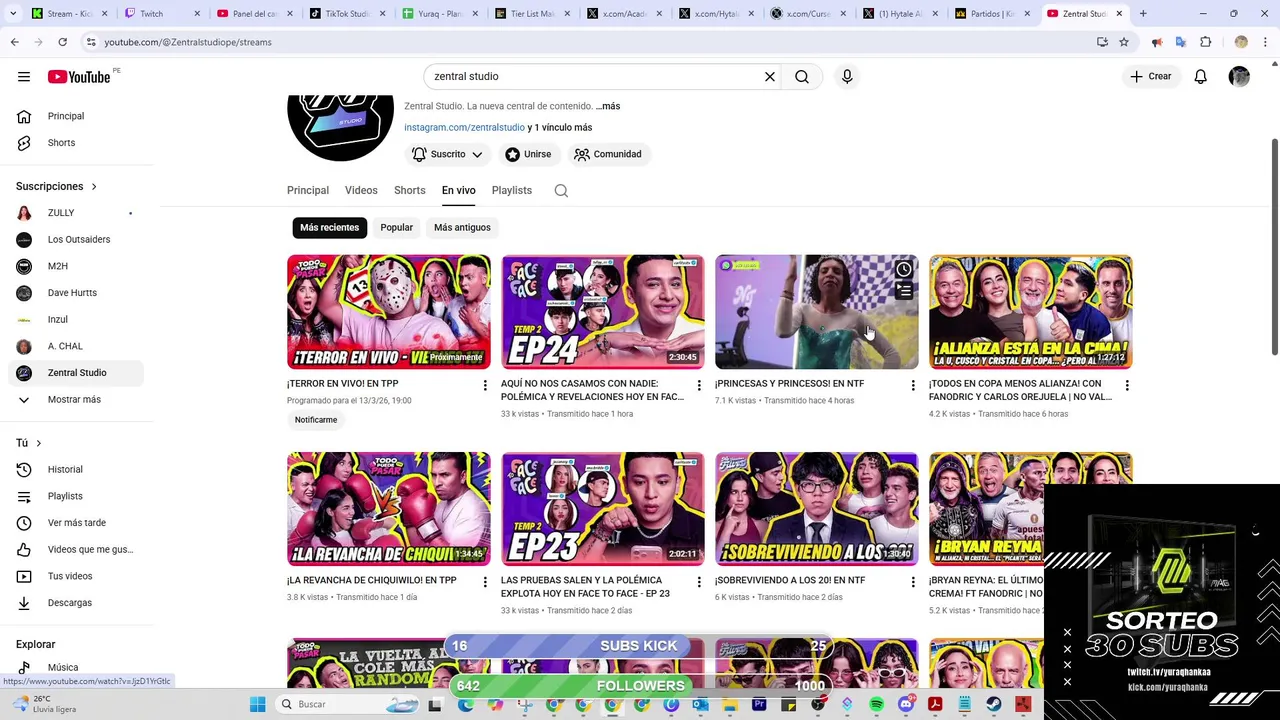Open options for ¡SOBREVIVIENDO A LOS 20!

913,583
